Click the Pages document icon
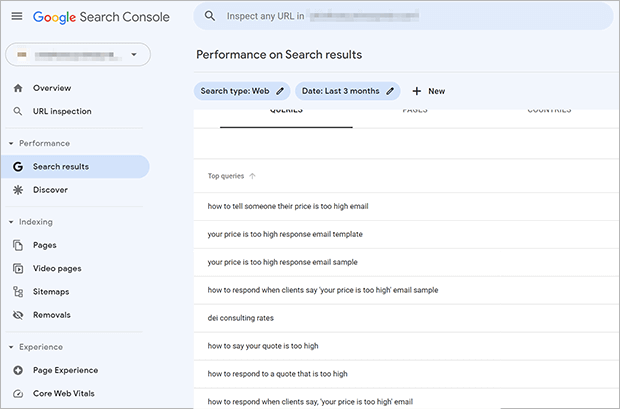620x409 pixels. (18, 245)
